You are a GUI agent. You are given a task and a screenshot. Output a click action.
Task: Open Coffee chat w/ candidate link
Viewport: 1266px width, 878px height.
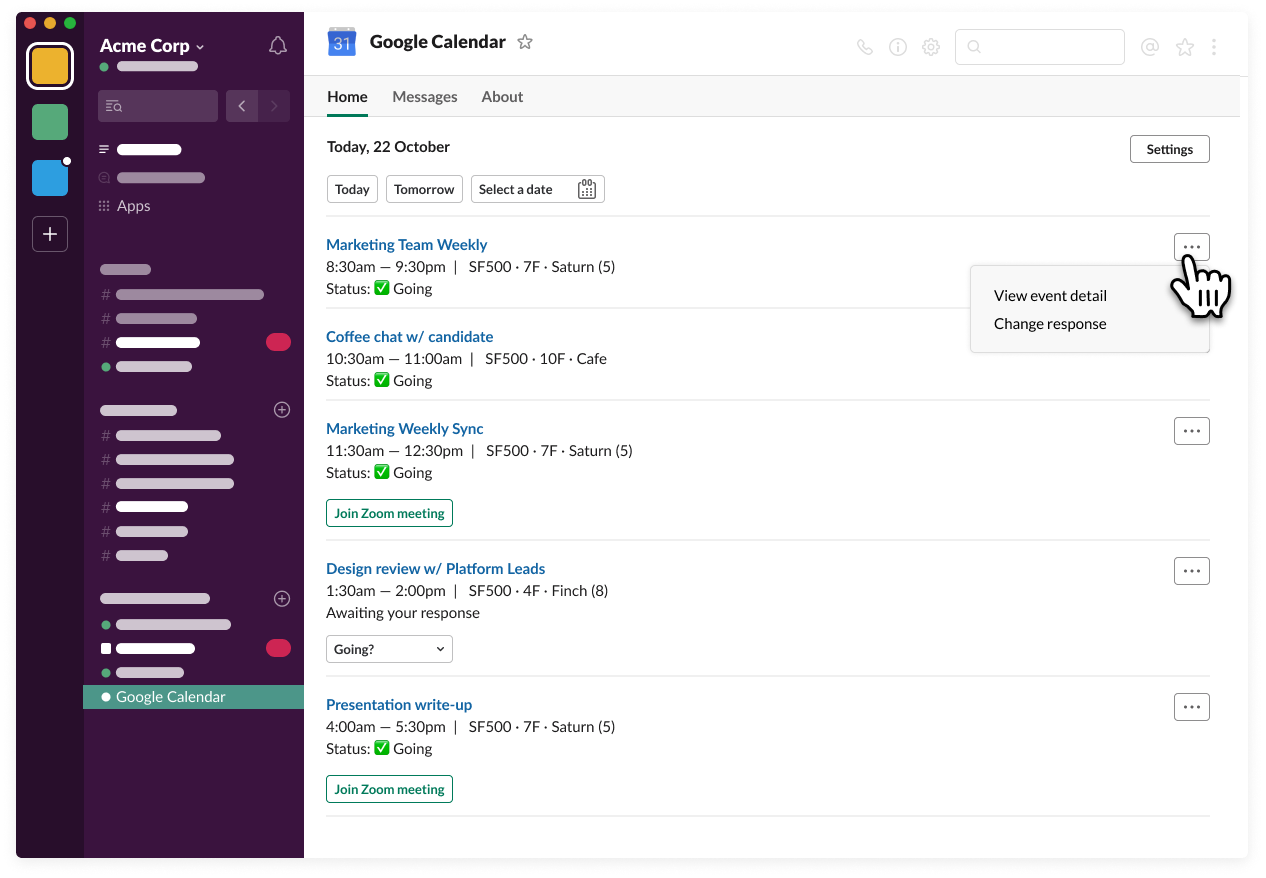410,337
